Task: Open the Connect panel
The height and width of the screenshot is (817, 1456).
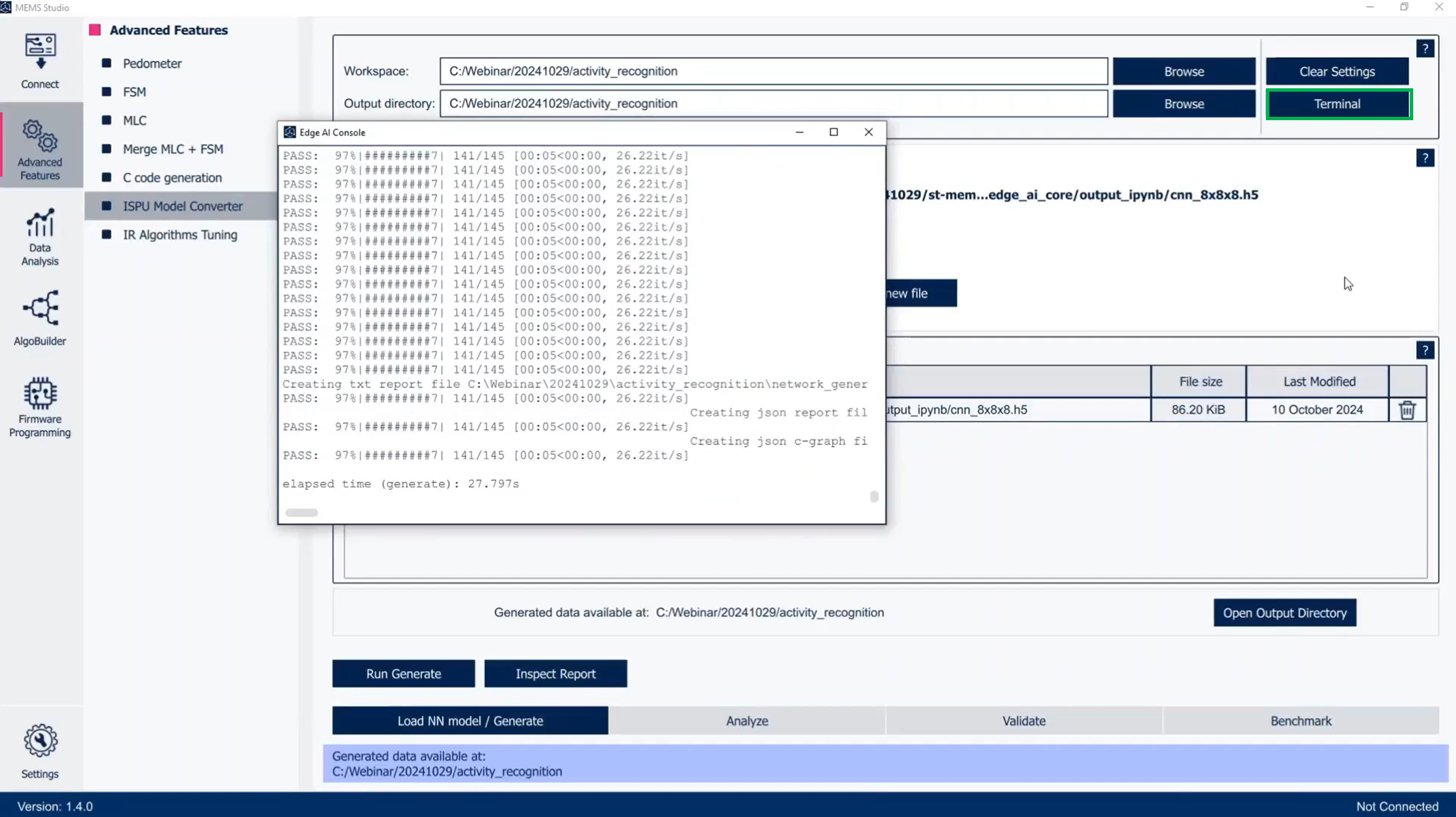Action: [x=39, y=60]
